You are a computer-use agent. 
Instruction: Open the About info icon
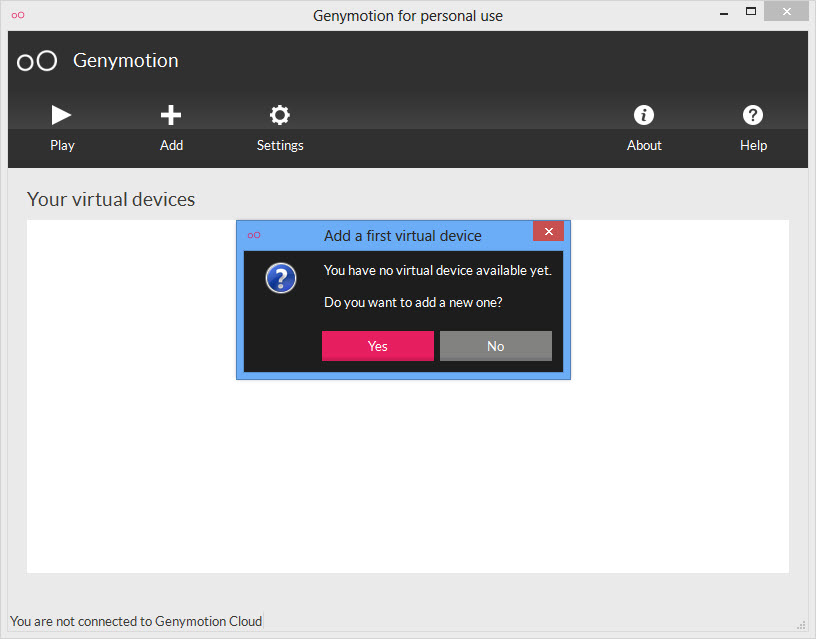[644, 115]
